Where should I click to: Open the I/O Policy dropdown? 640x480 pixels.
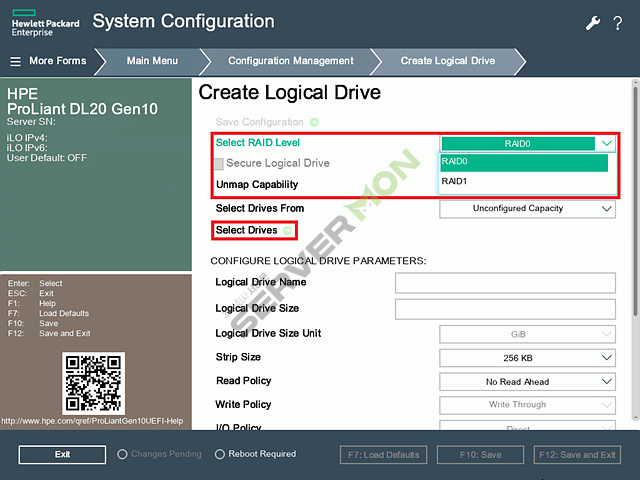(527, 425)
